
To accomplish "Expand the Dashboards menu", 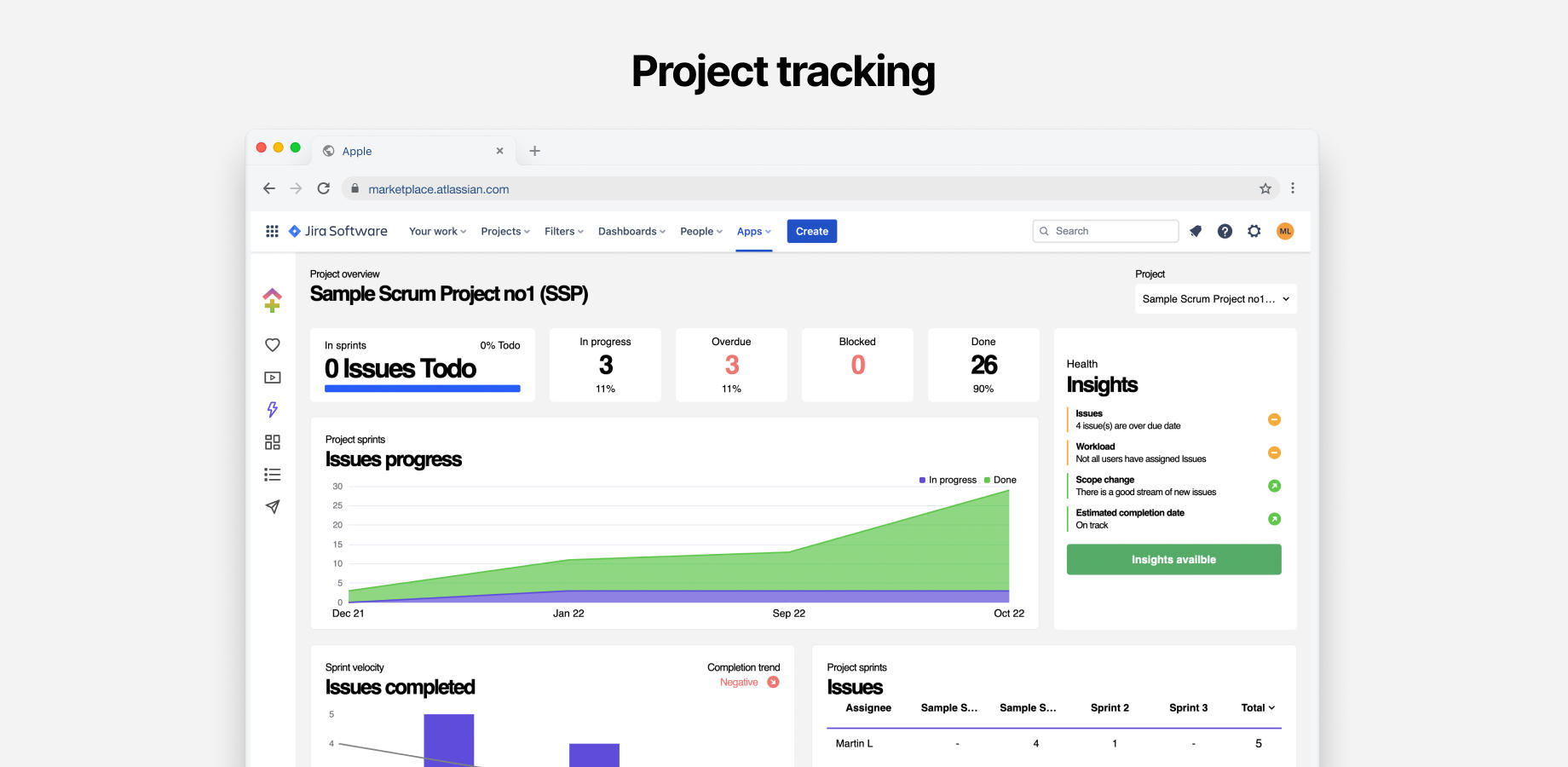I will 631,231.
